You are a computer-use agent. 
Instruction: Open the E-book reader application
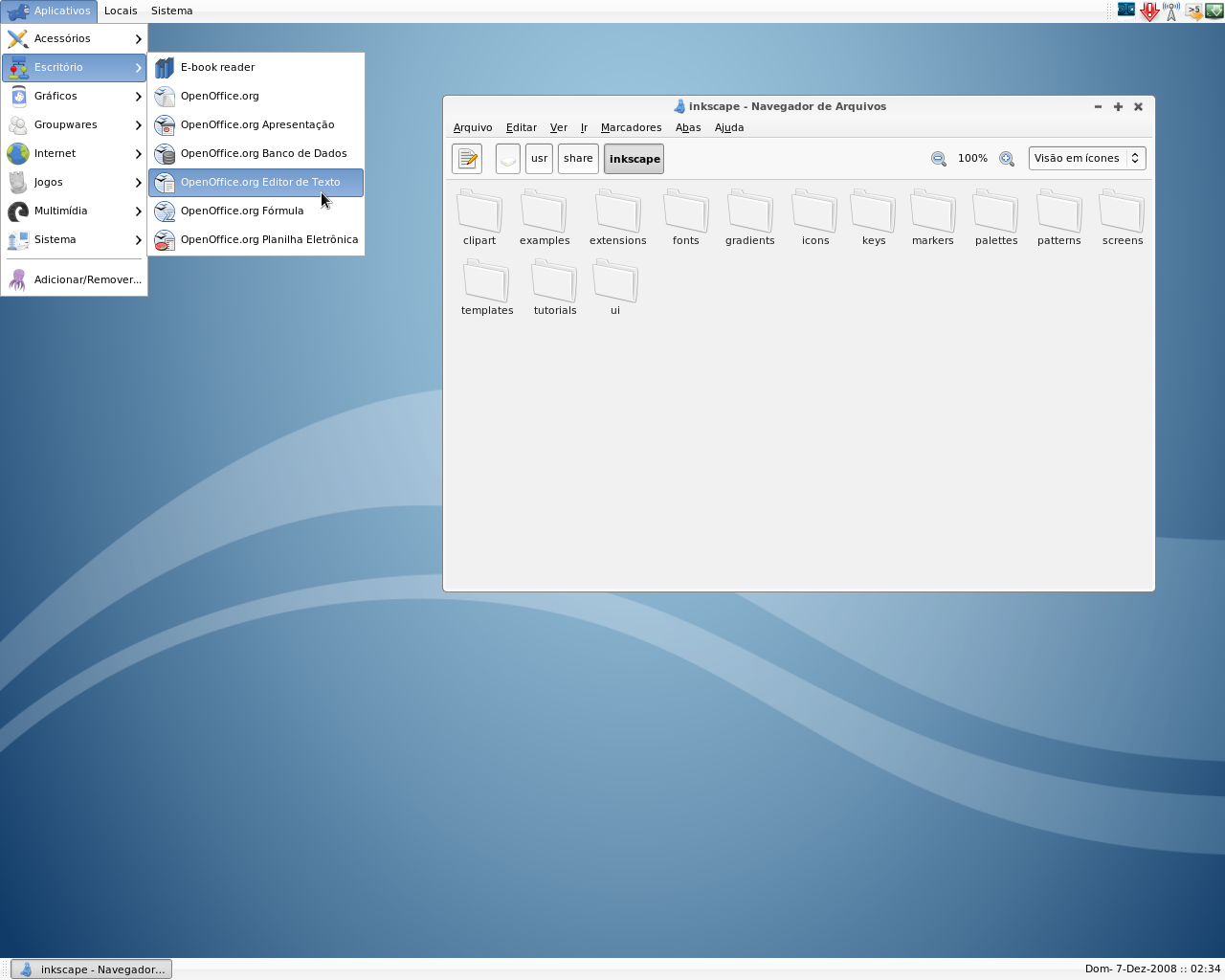click(x=256, y=67)
